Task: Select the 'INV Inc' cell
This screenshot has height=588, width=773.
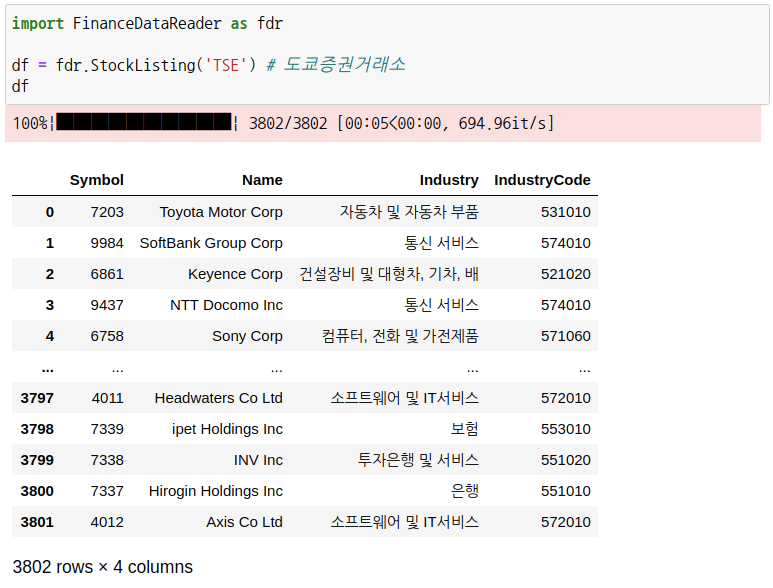Action: [x=258, y=460]
